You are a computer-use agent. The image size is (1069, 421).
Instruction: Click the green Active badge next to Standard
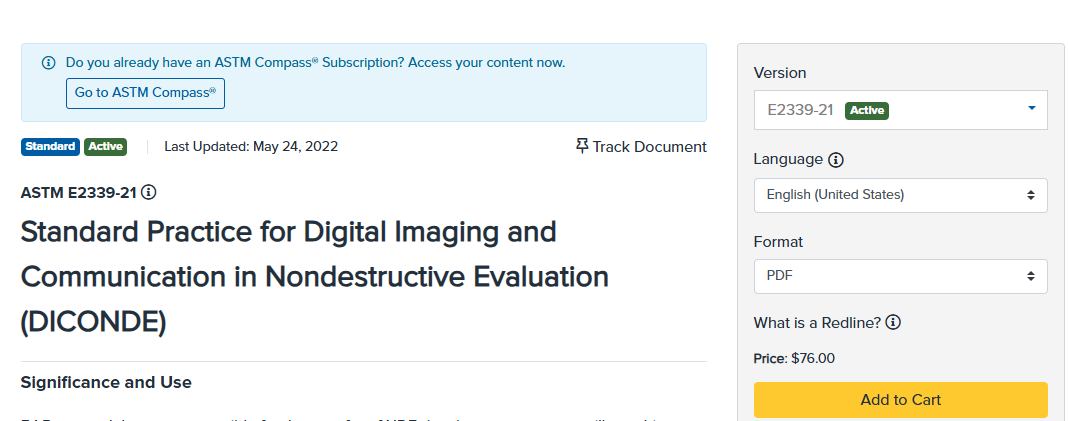106,146
